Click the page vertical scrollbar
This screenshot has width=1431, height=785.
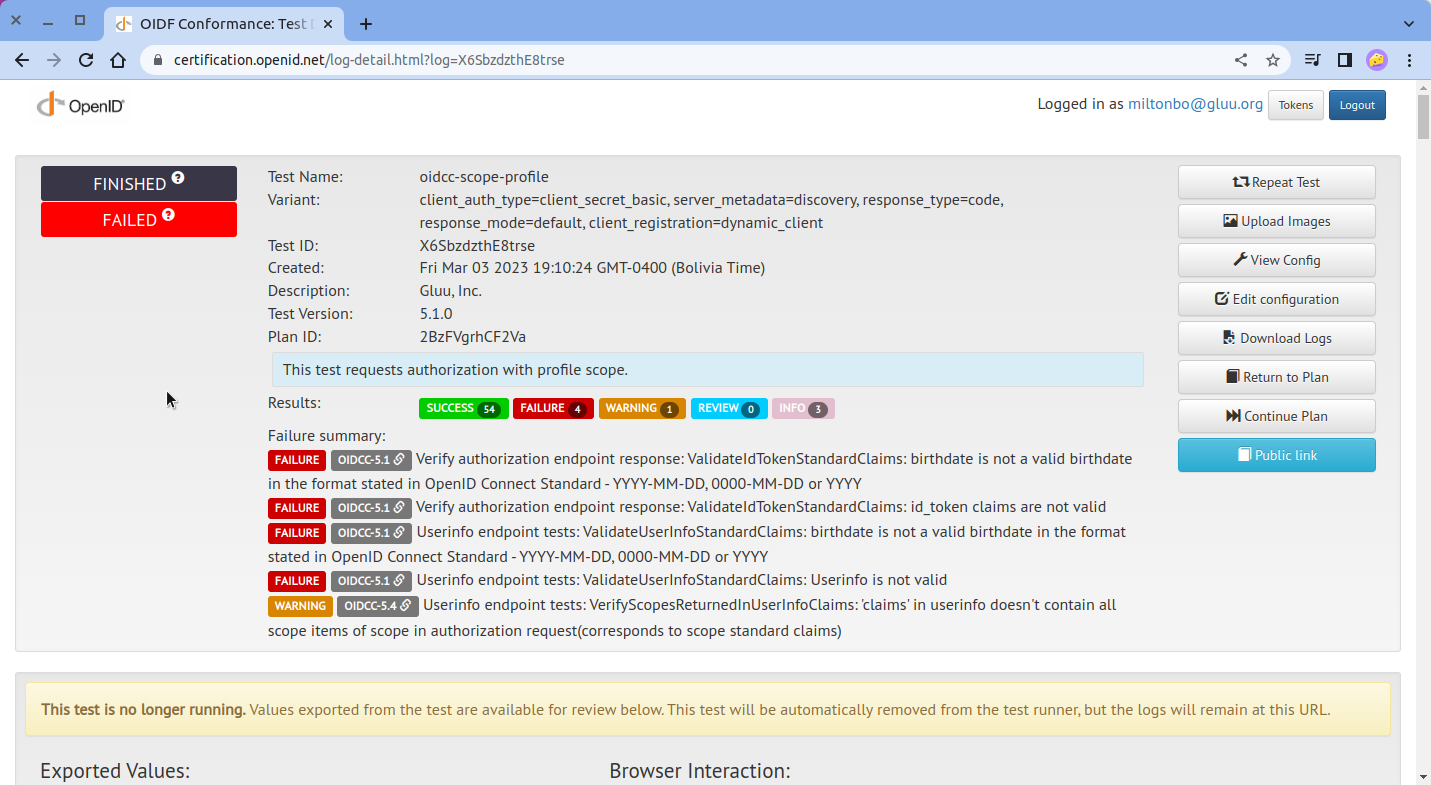point(1424,115)
